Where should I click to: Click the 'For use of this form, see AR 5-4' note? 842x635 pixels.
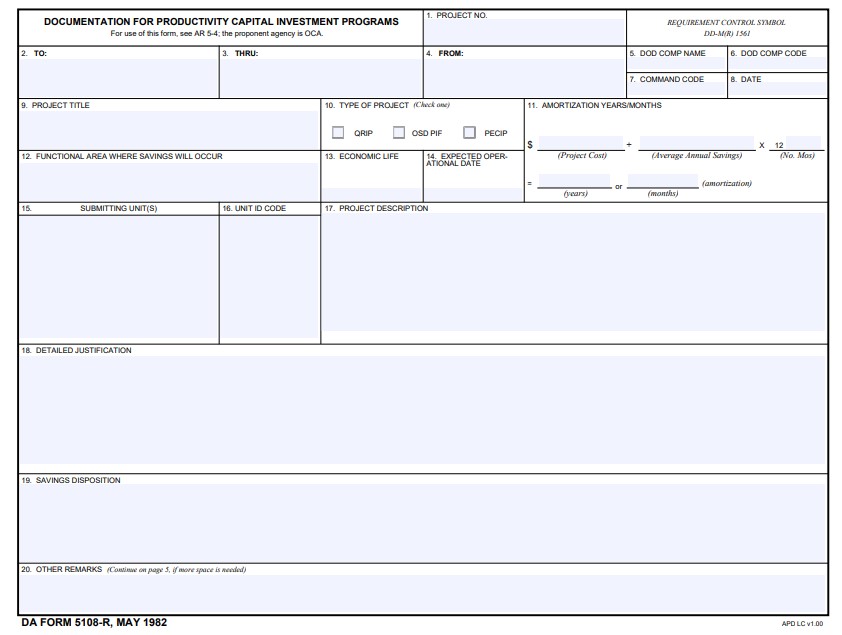tap(217, 33)
